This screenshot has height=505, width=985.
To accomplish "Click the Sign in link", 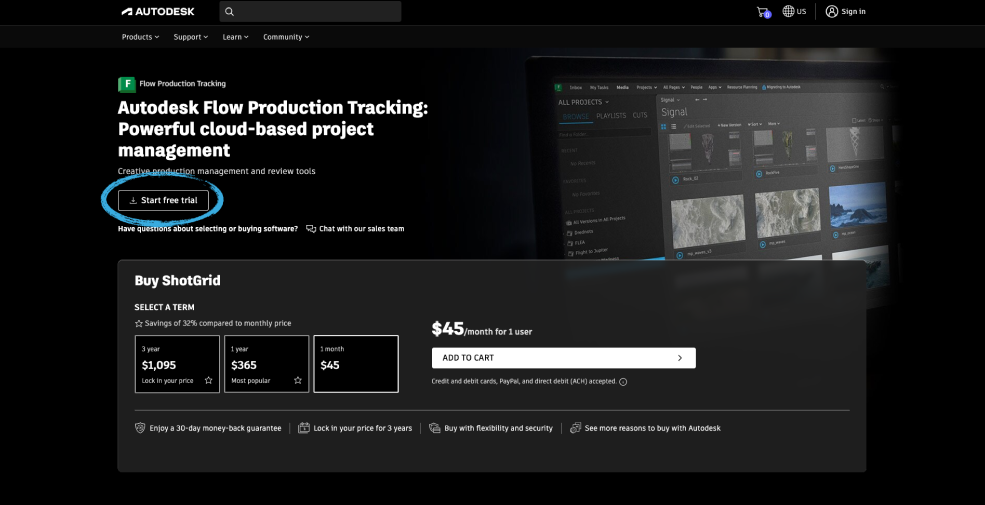I will [x=846, y=11].
